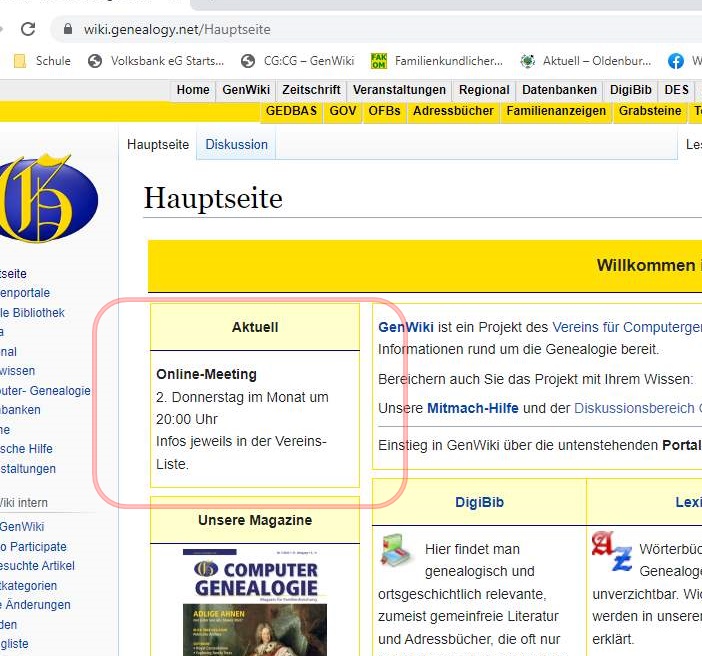The height and width of the screenshot is (656, 702).
Task: Go to Familienanzeigen in the yellow bar
Action: 556,111
